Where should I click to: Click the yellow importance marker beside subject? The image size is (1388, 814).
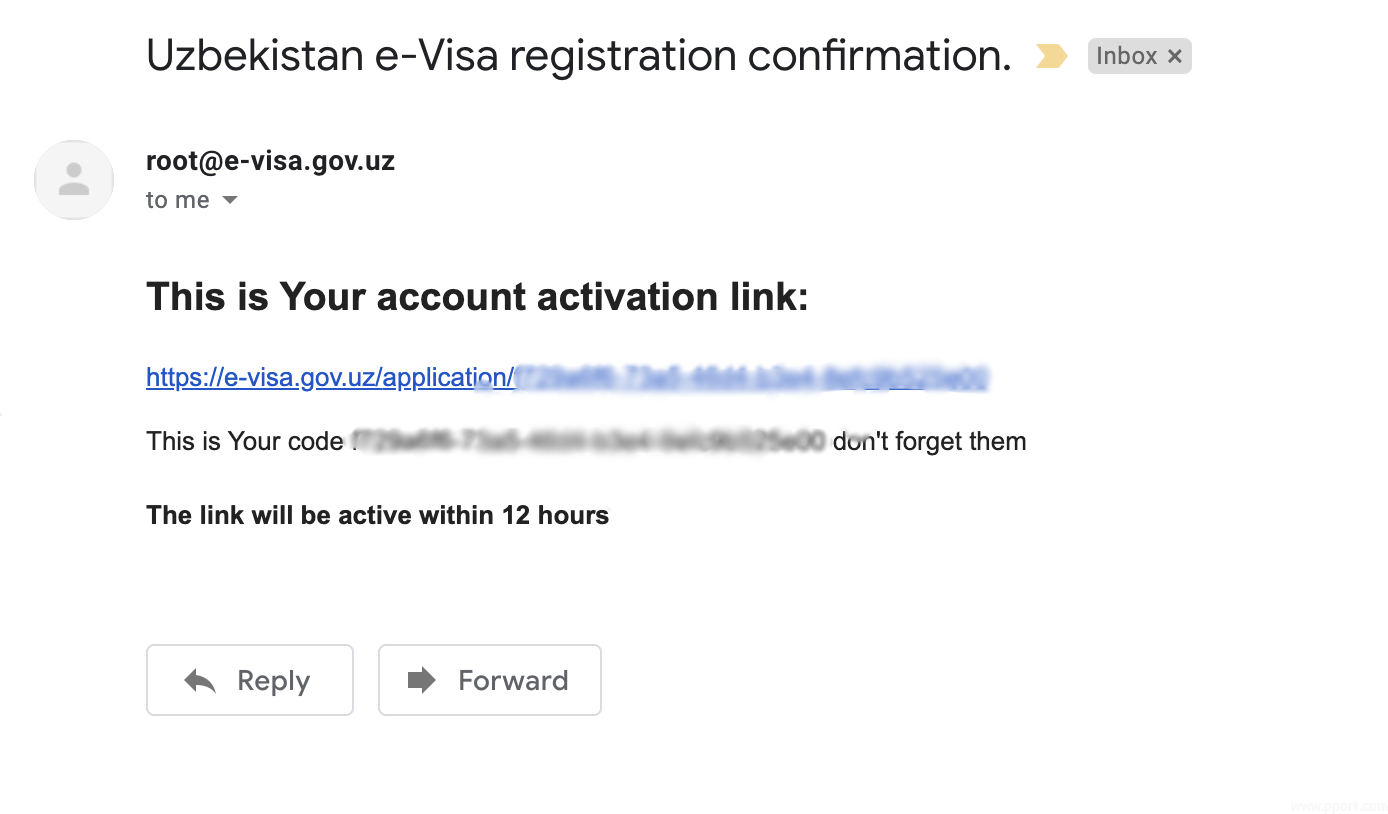click(x=1051, y=56)
